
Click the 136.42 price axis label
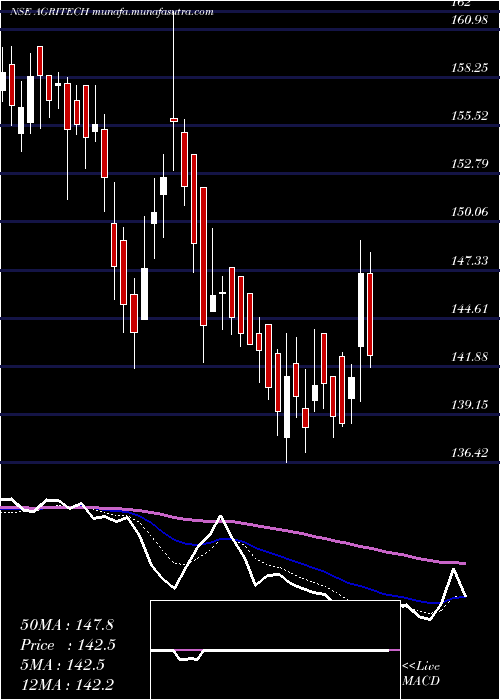469,454
